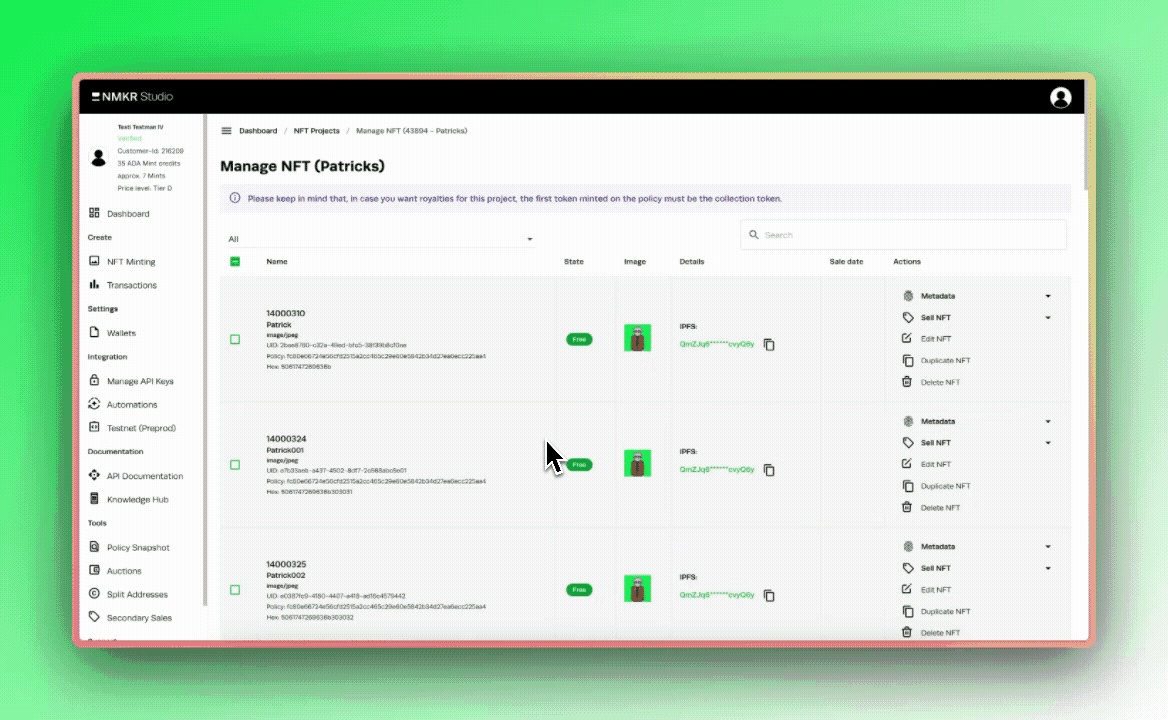This screenshot has height=720, width=1168.
Task: View image thumbnail of NFT 14000310
Action: 637,338
